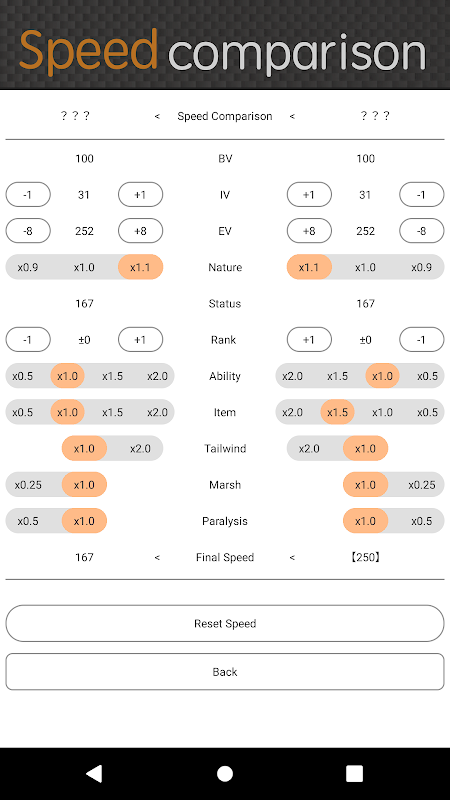450x800 pixels.
Task: Choose x2.0 Item on left side
Action: pos(157,412)
